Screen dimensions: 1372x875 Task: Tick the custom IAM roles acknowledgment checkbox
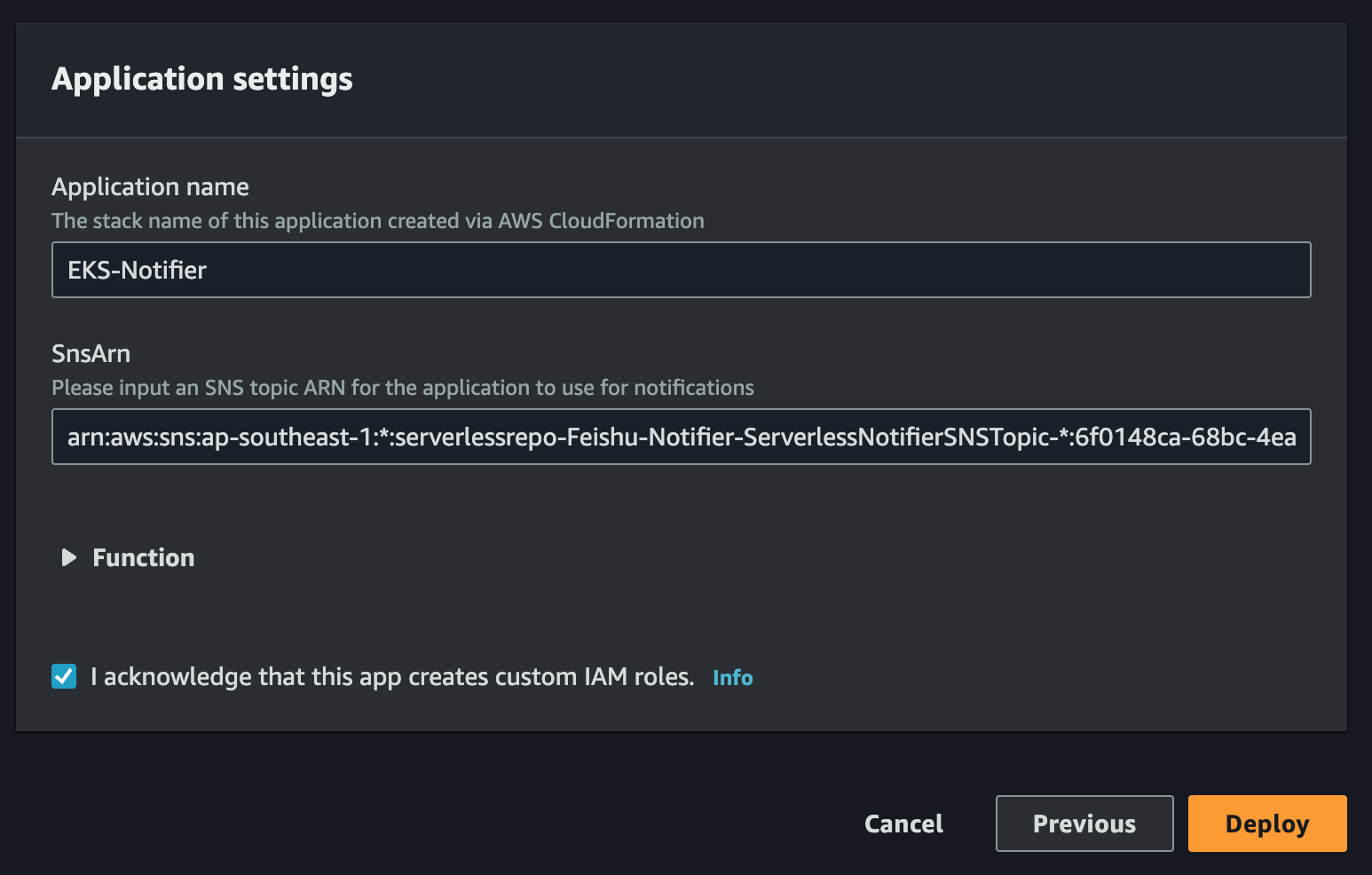click(64, 676)
